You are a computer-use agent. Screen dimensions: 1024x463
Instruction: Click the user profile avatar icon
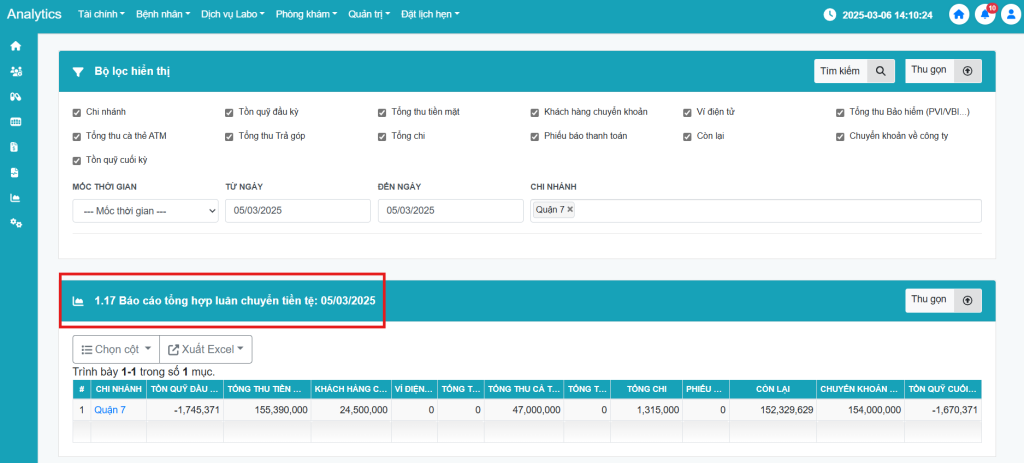click(1010, 15)
